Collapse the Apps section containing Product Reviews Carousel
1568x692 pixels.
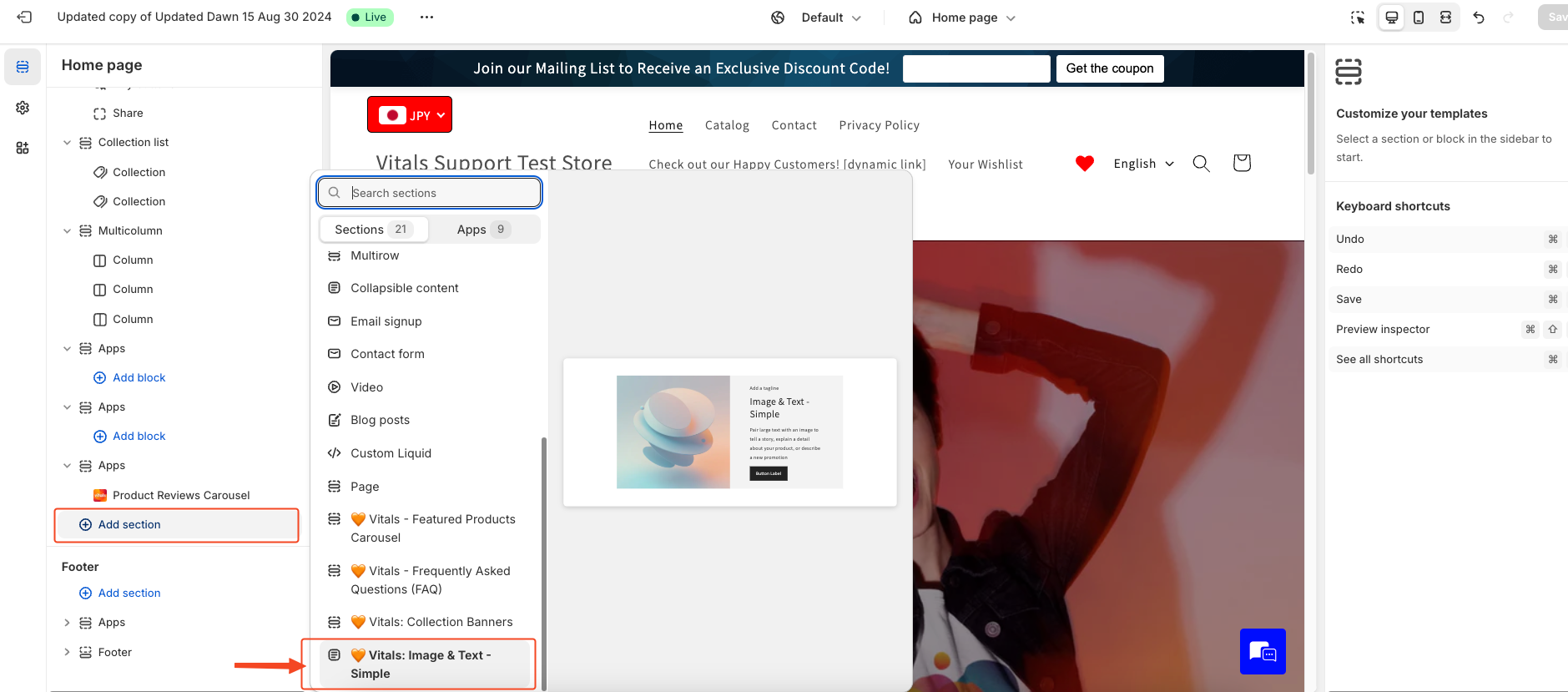[x=67, y=466]
